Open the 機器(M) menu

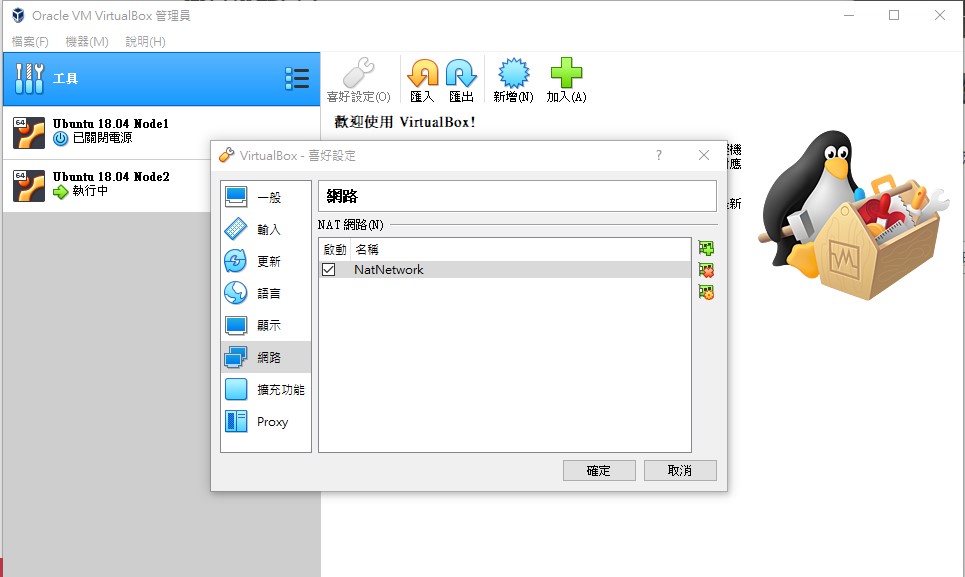click(87, 42)
